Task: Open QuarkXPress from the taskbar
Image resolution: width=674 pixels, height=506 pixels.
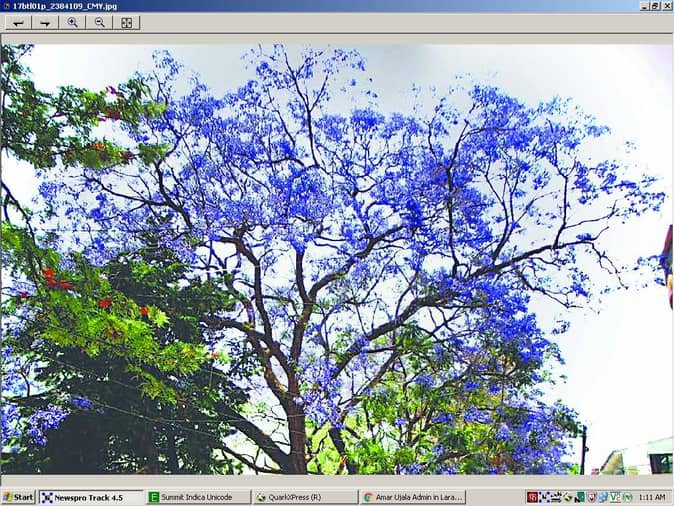Action: pyautogui.click(x=304, y=497)
